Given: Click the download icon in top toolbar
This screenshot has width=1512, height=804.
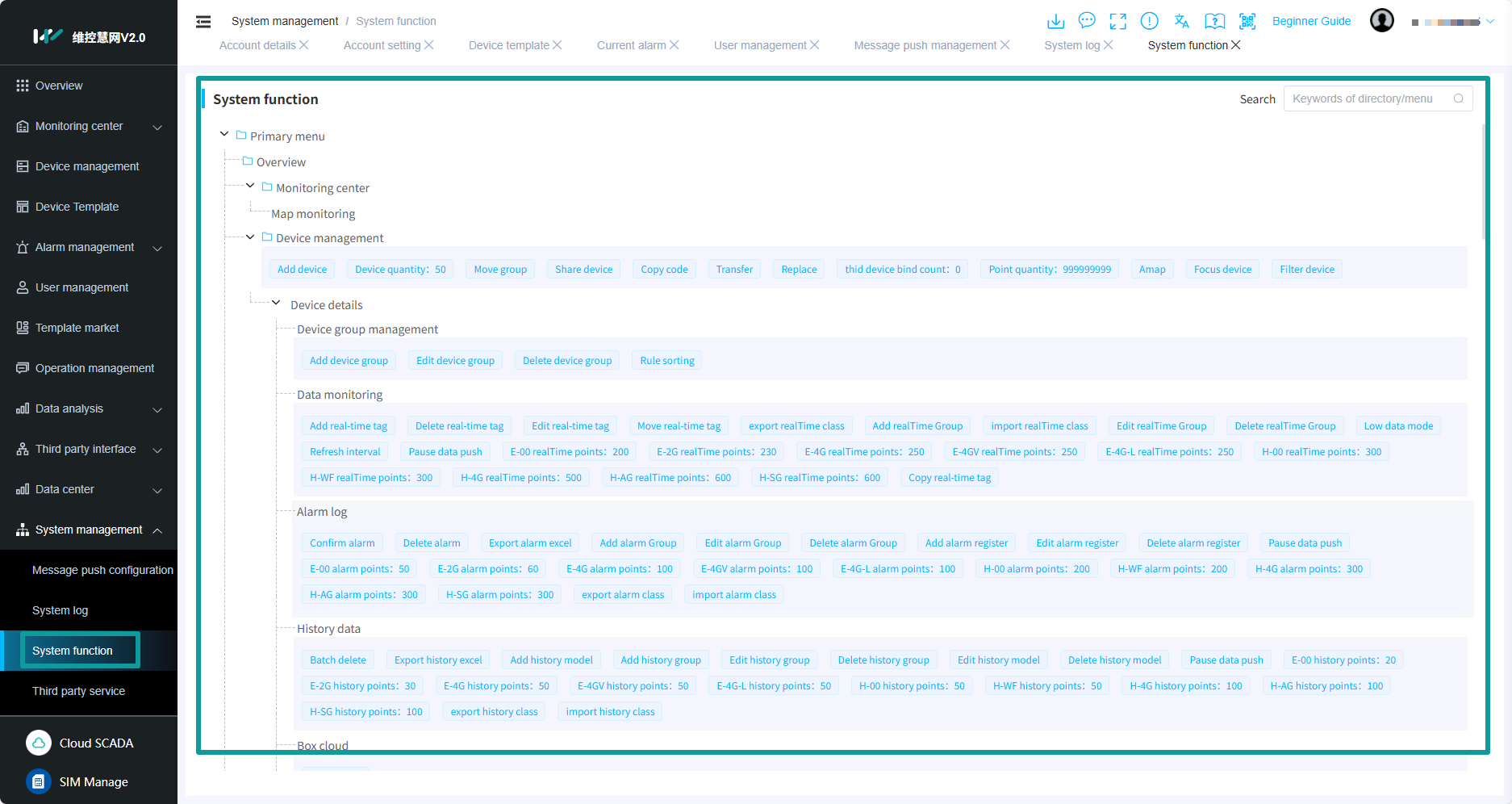Looking at the screenshot, I should point(1055,21).
